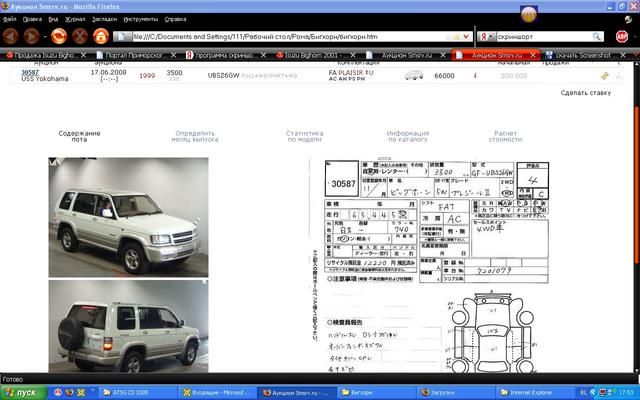Launch Firefox from quick launch icon
The image size is (640, 400).
69,393
